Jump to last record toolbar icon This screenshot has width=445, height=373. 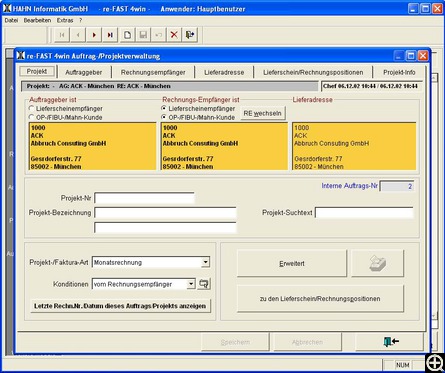tap(110, 35)
